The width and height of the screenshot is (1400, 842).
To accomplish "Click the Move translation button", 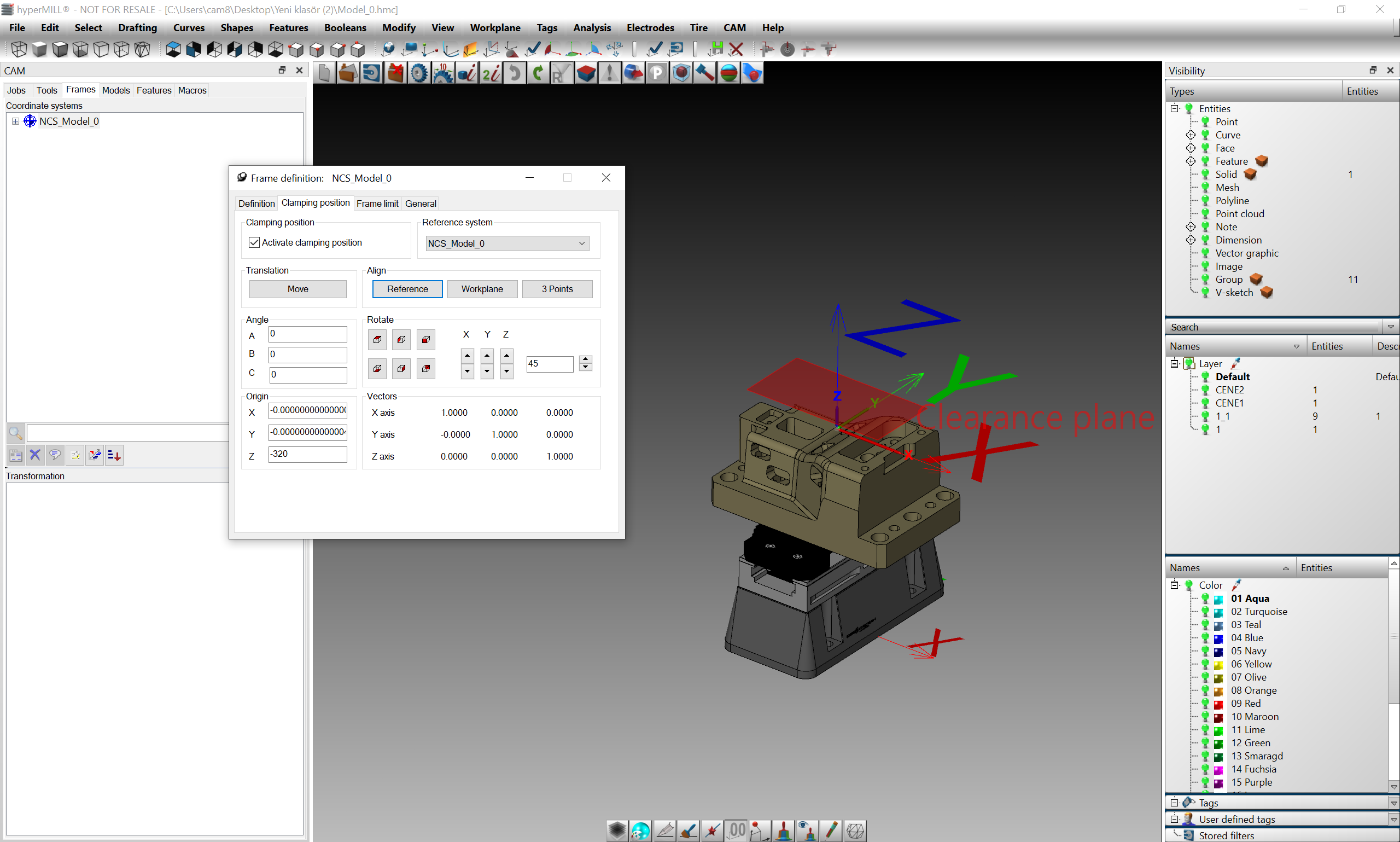I will (297, 289).
